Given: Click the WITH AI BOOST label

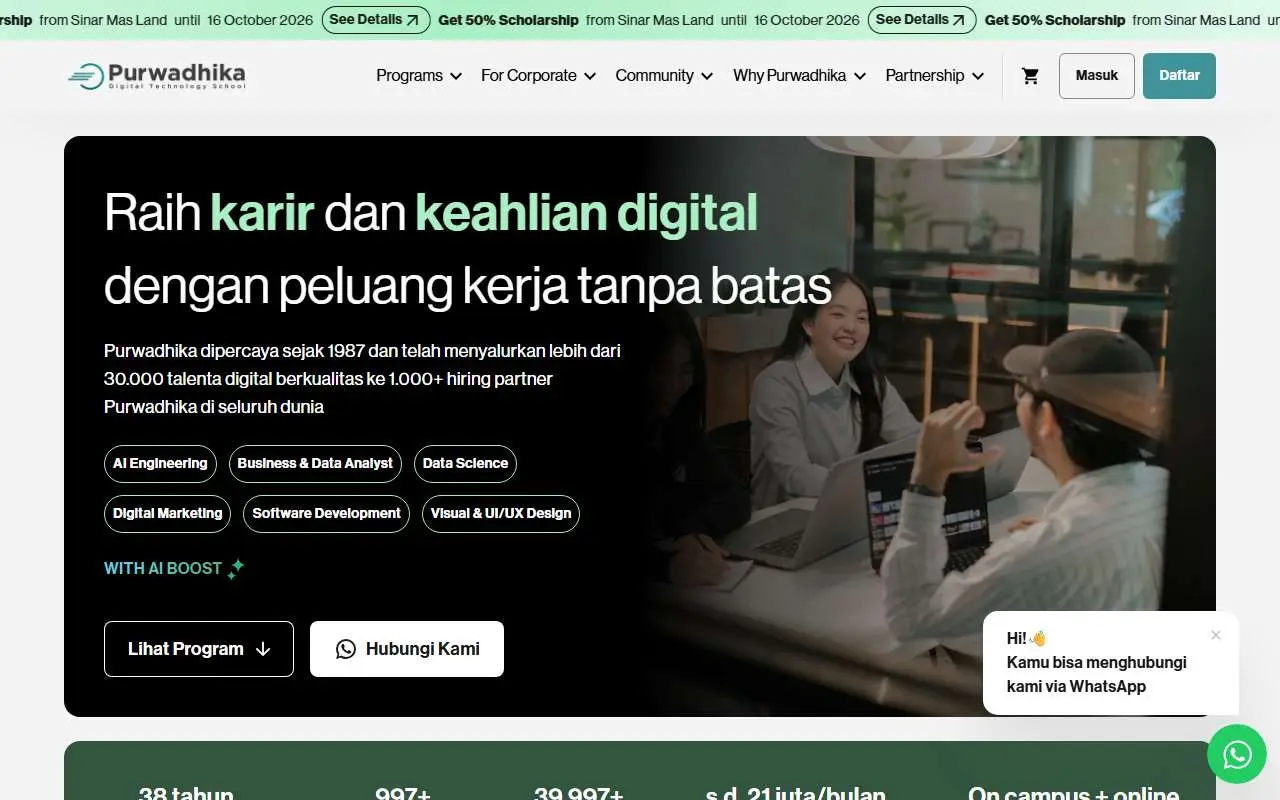Looking at the screenshot, I should pos(174,569).
